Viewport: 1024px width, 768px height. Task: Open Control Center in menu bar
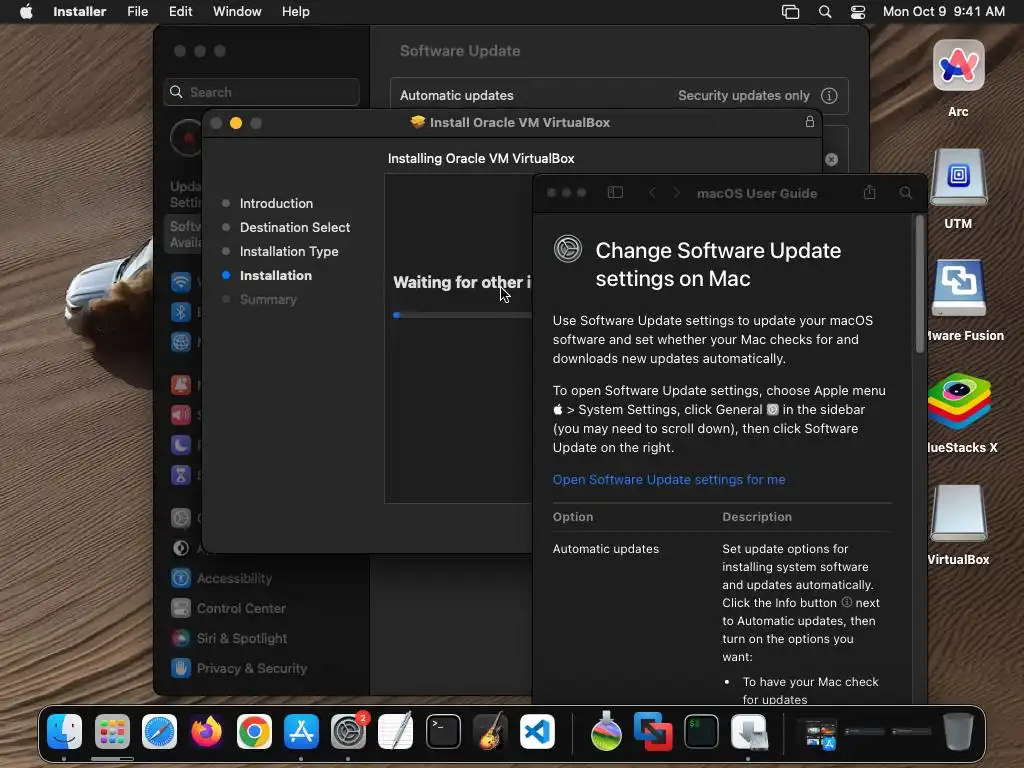(857, 12)
